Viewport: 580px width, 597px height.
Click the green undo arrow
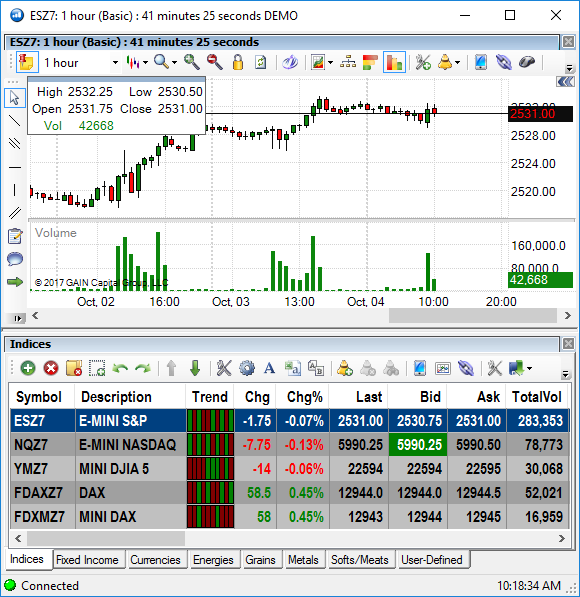[120, 368]
